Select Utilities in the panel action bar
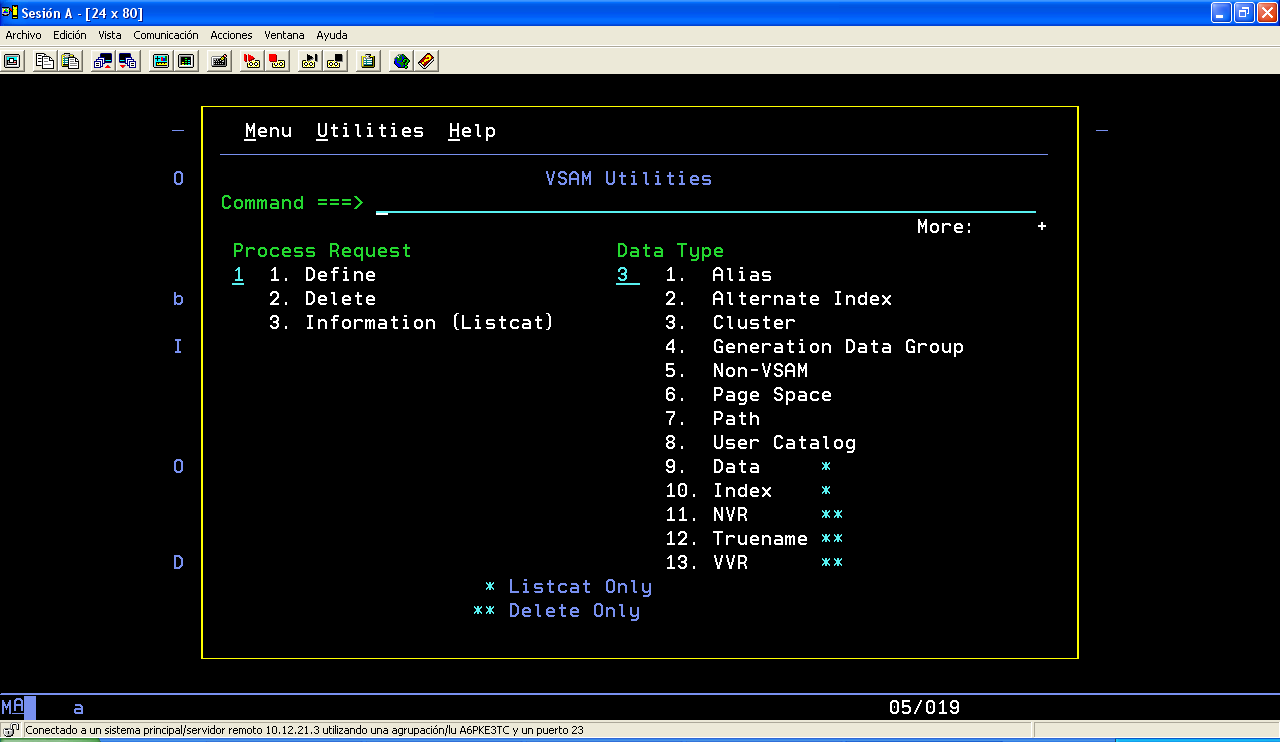The width and height of the screenshot is (1280, 742). pyautogui.click(x=370, y=130)
